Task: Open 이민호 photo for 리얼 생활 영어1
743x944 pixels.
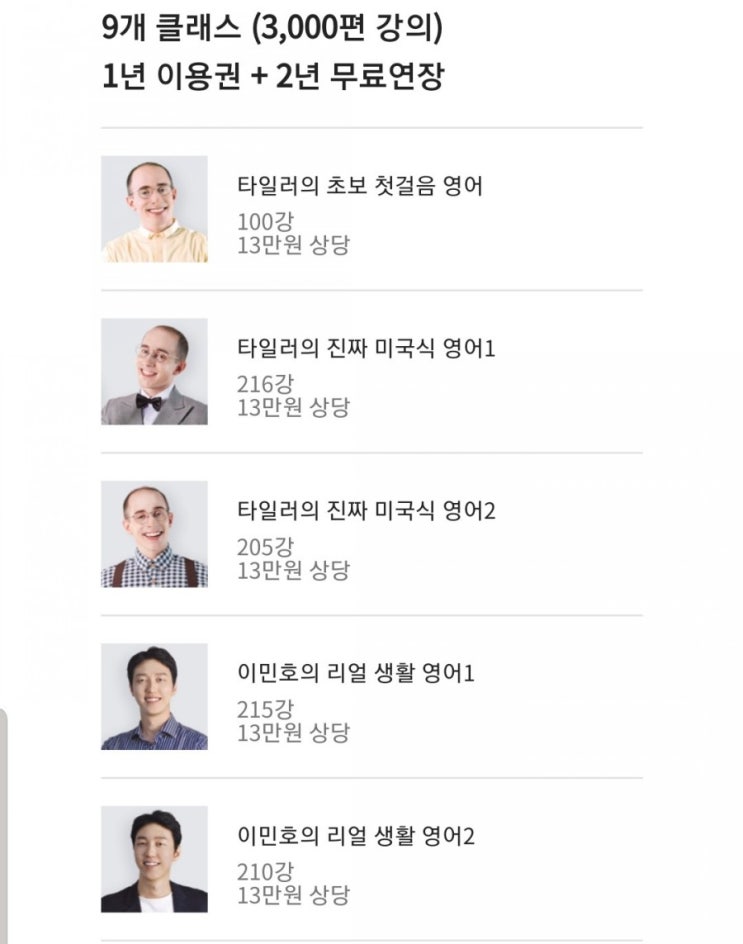Action: tap(154, 697)
